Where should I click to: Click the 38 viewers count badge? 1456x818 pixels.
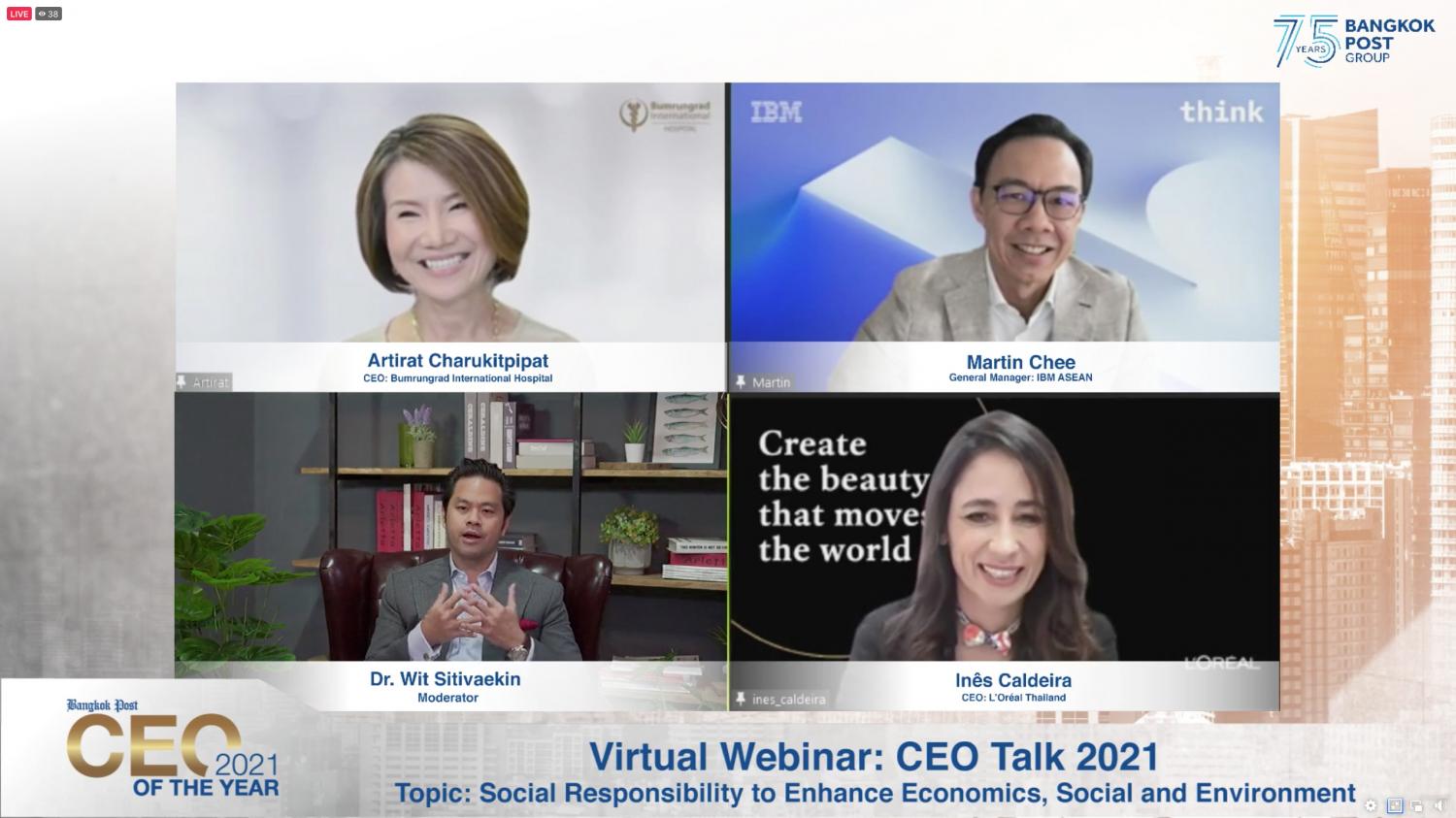pyautogui.click(x=49, y=14)
